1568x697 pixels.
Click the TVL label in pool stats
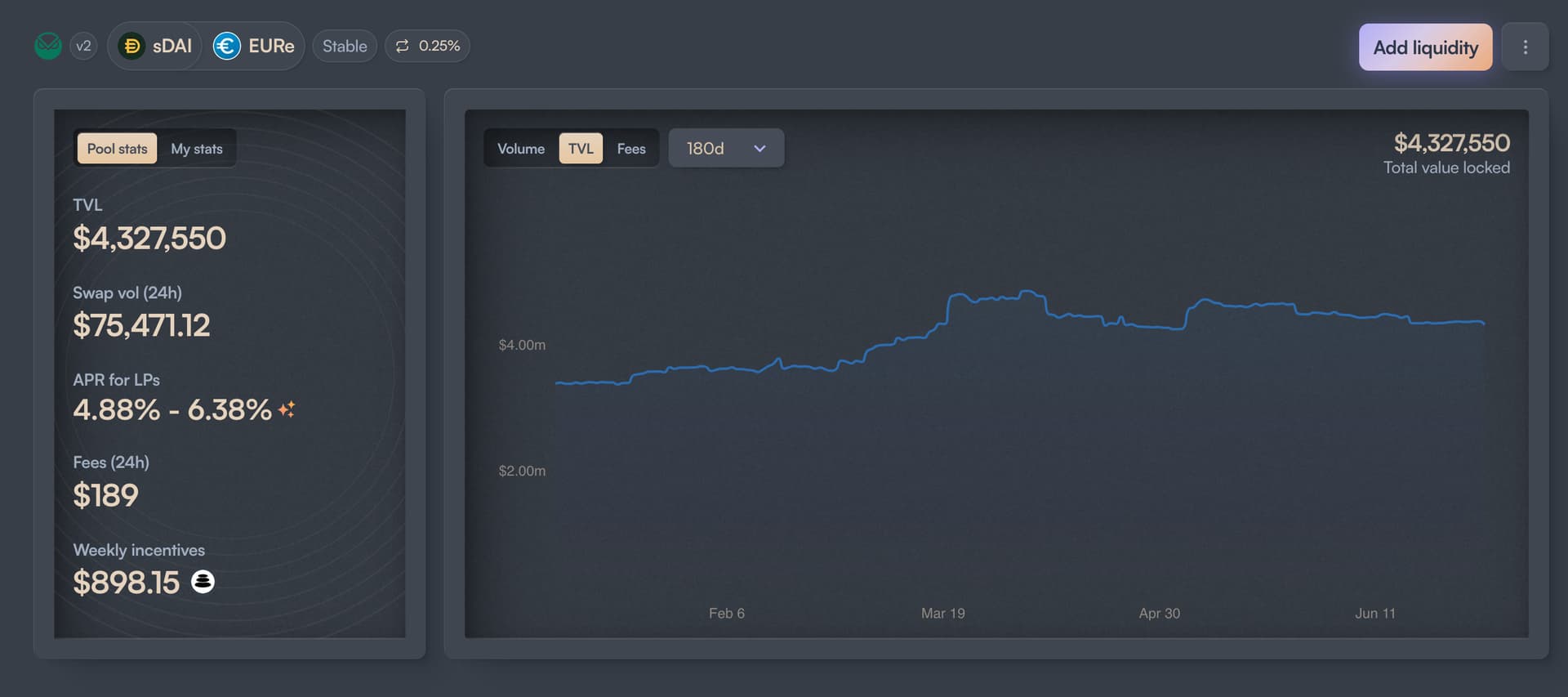[87, 205]
